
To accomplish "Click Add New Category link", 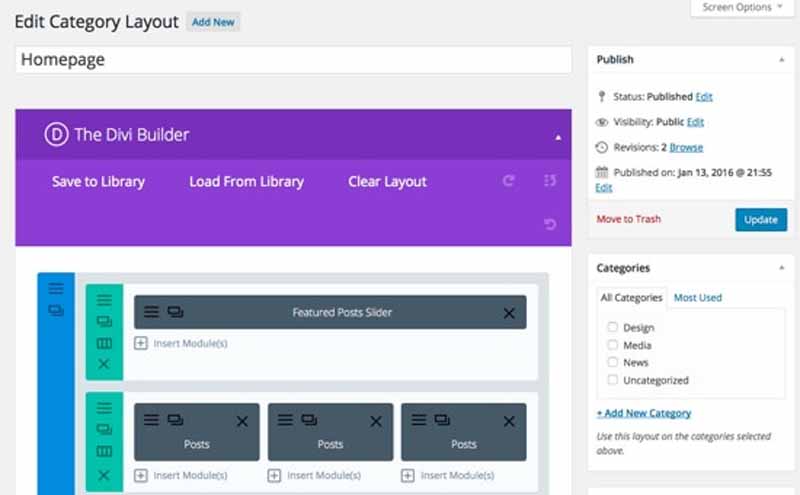I will (644, 413).
